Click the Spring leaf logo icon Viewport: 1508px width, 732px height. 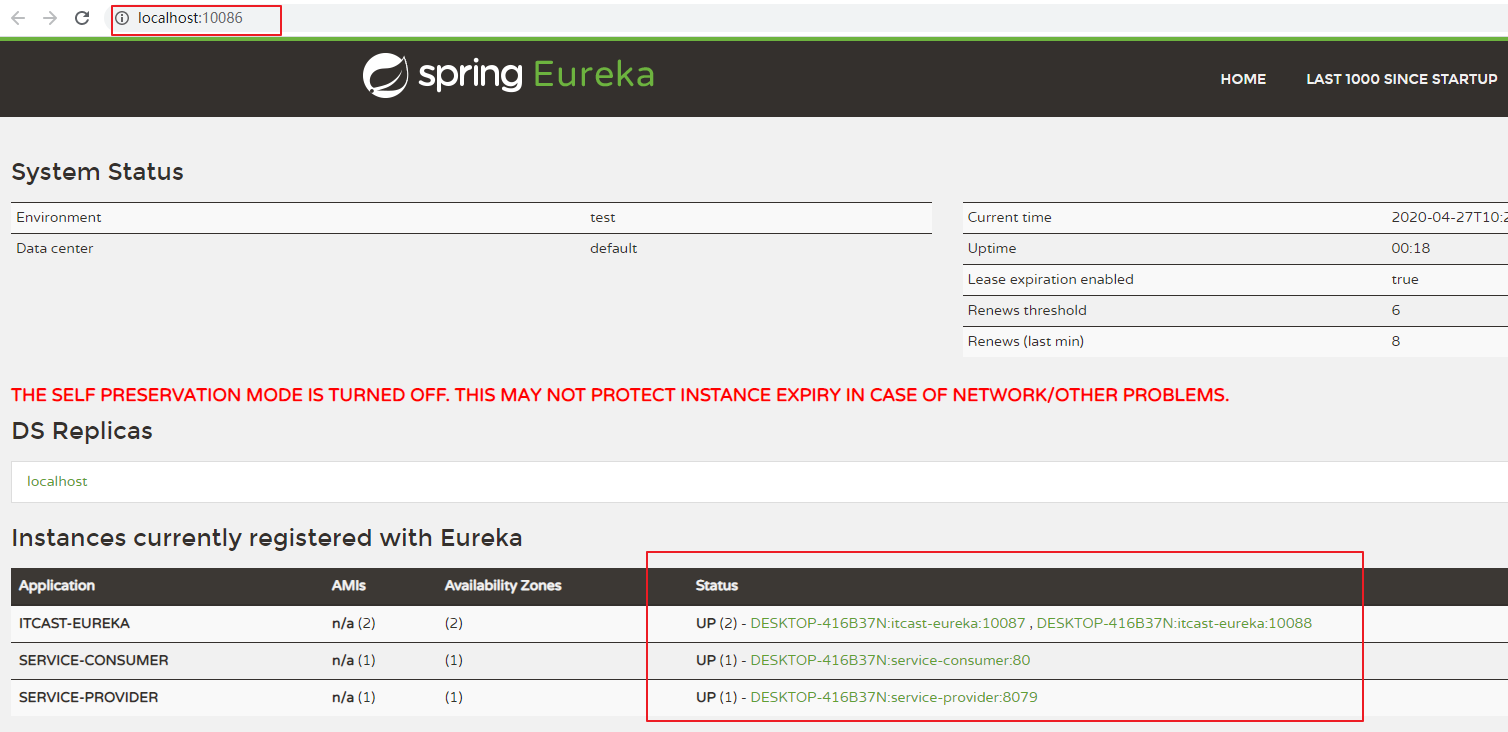[x=385, y=75]
